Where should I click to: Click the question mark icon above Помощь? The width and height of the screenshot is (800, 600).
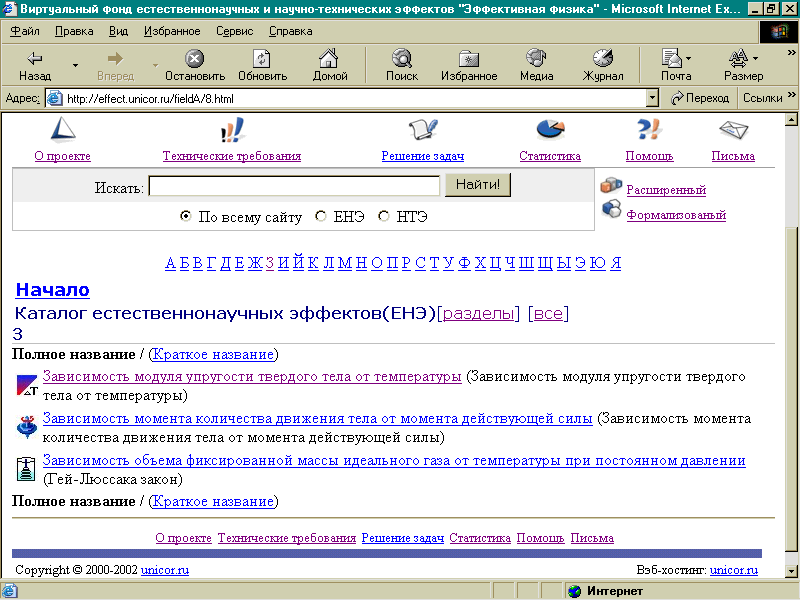click(649, 129)
